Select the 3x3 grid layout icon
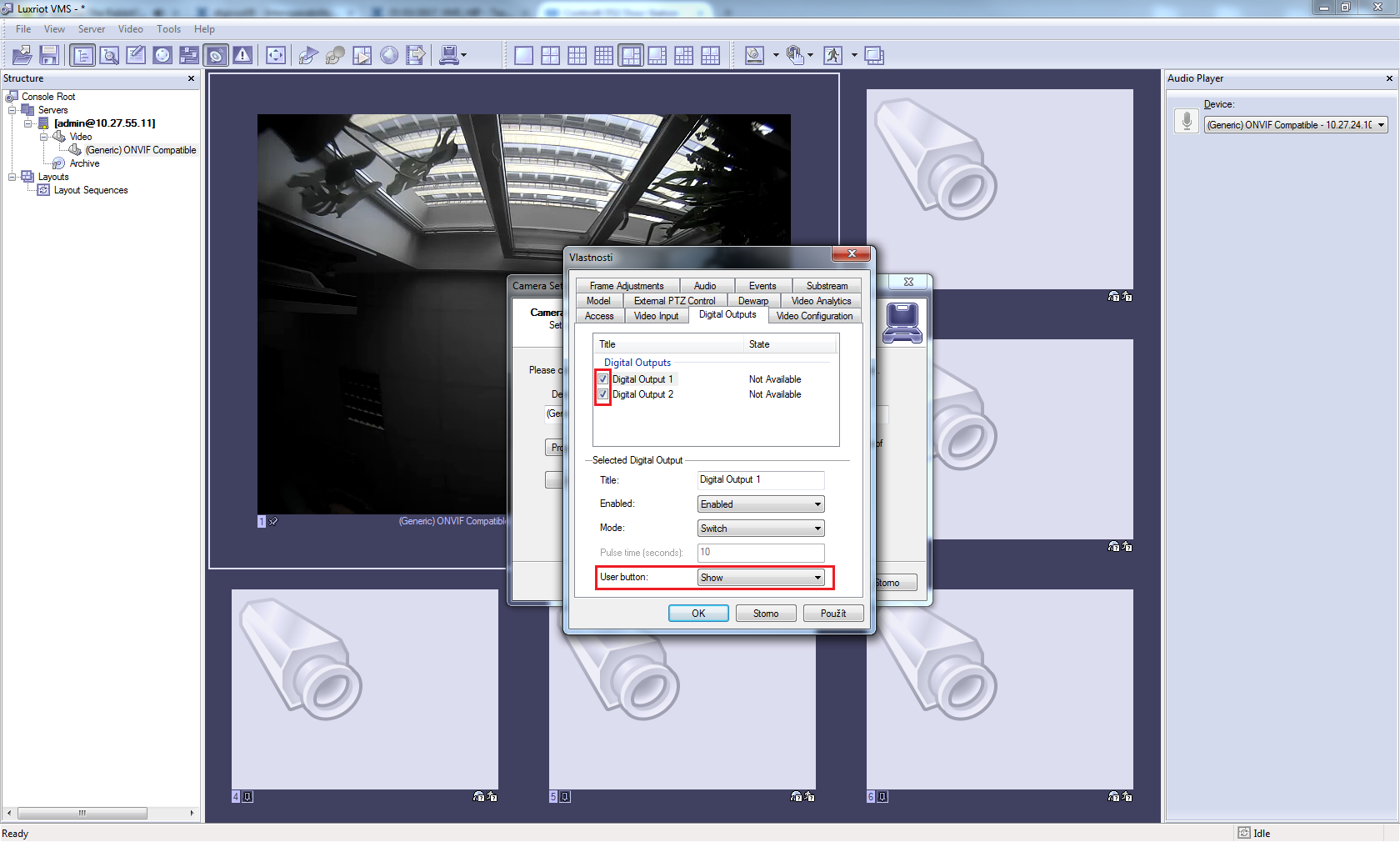The width and height of the screenshot is (1400, 842). (577, 56)
